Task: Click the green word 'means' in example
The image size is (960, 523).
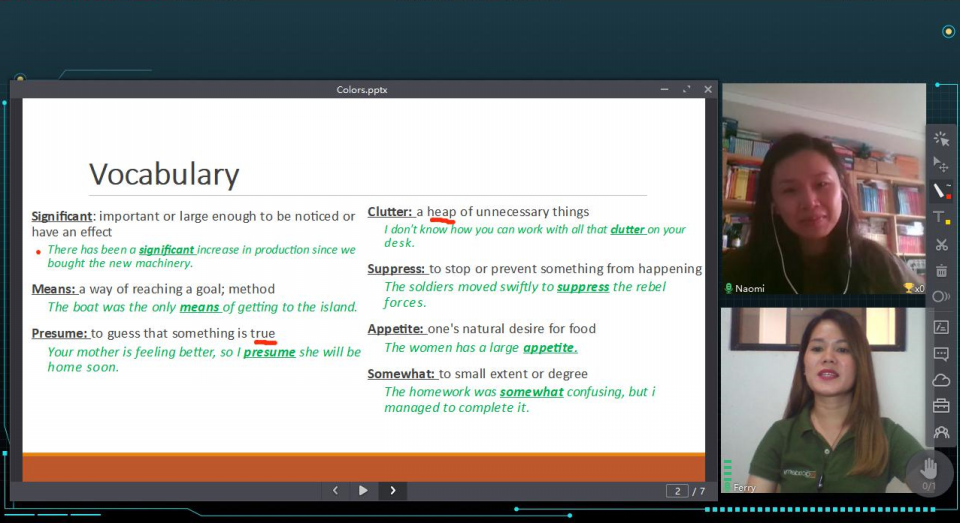Action: point(199,307)
